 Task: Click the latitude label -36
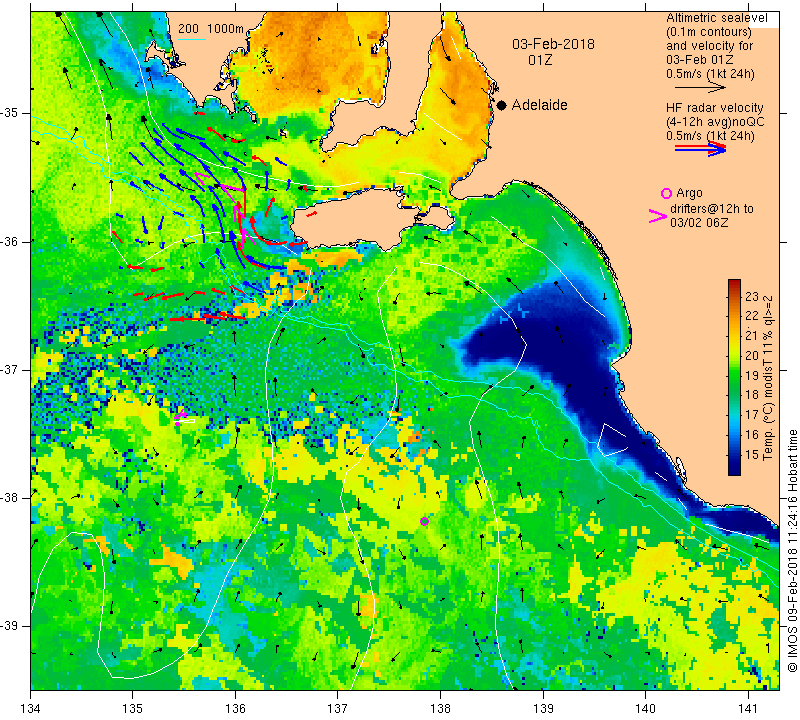click(x=10, y=241)
